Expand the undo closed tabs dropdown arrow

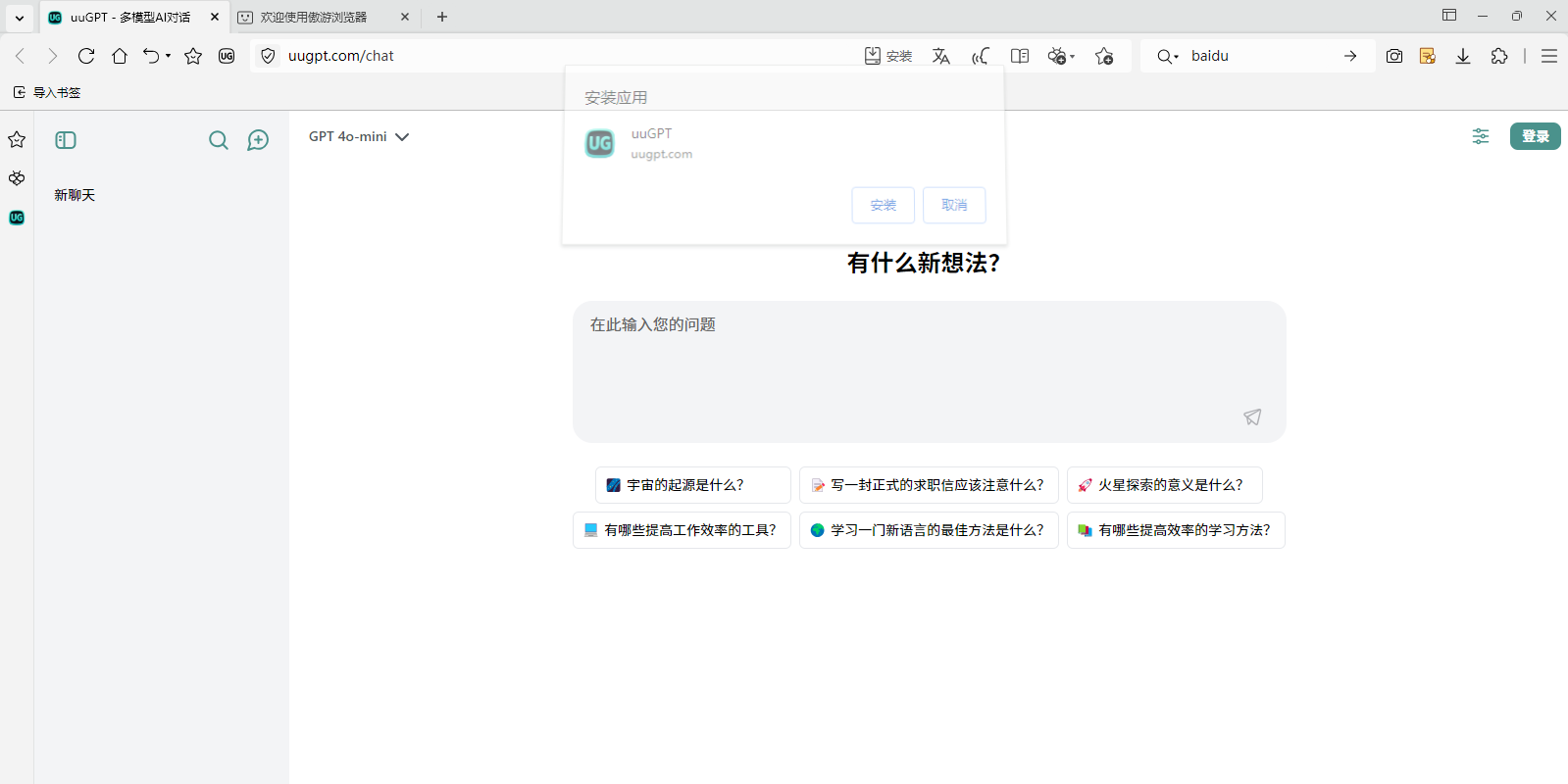[x=169, y=56]
